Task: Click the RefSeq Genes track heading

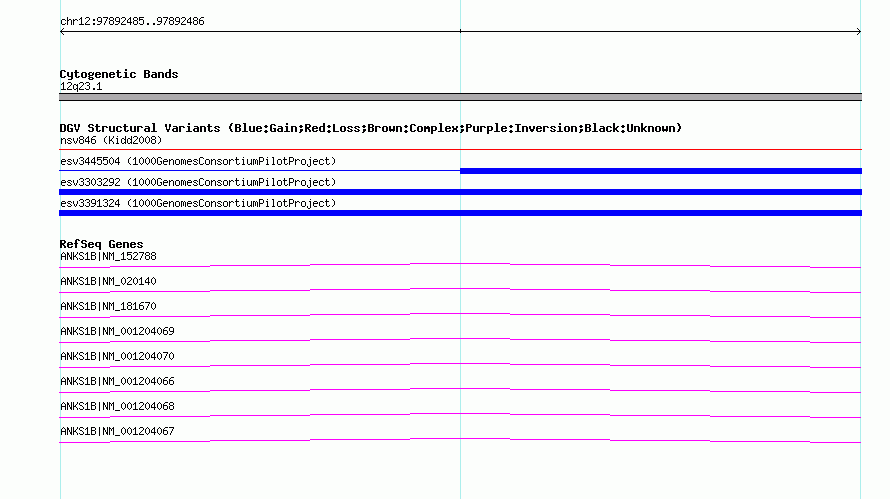Action: pos(102,244)
